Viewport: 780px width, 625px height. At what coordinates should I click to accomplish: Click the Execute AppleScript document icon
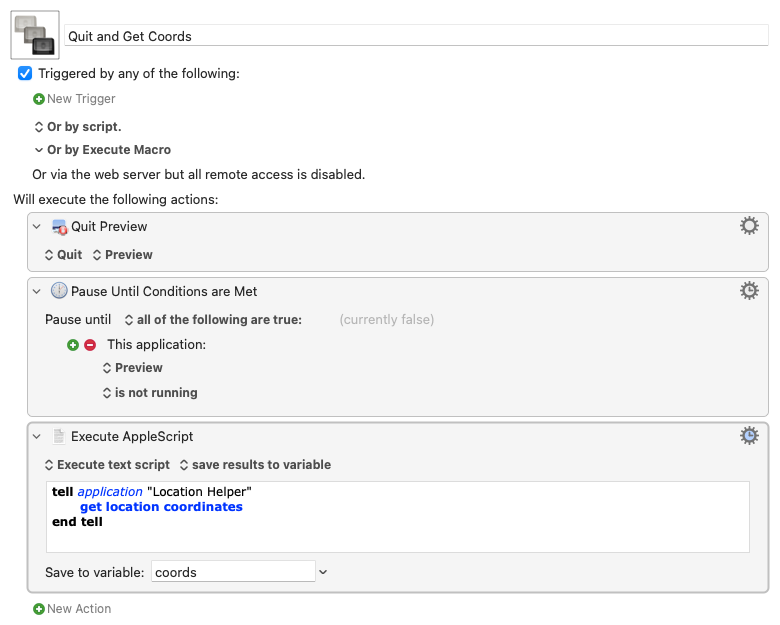[59, 436]
